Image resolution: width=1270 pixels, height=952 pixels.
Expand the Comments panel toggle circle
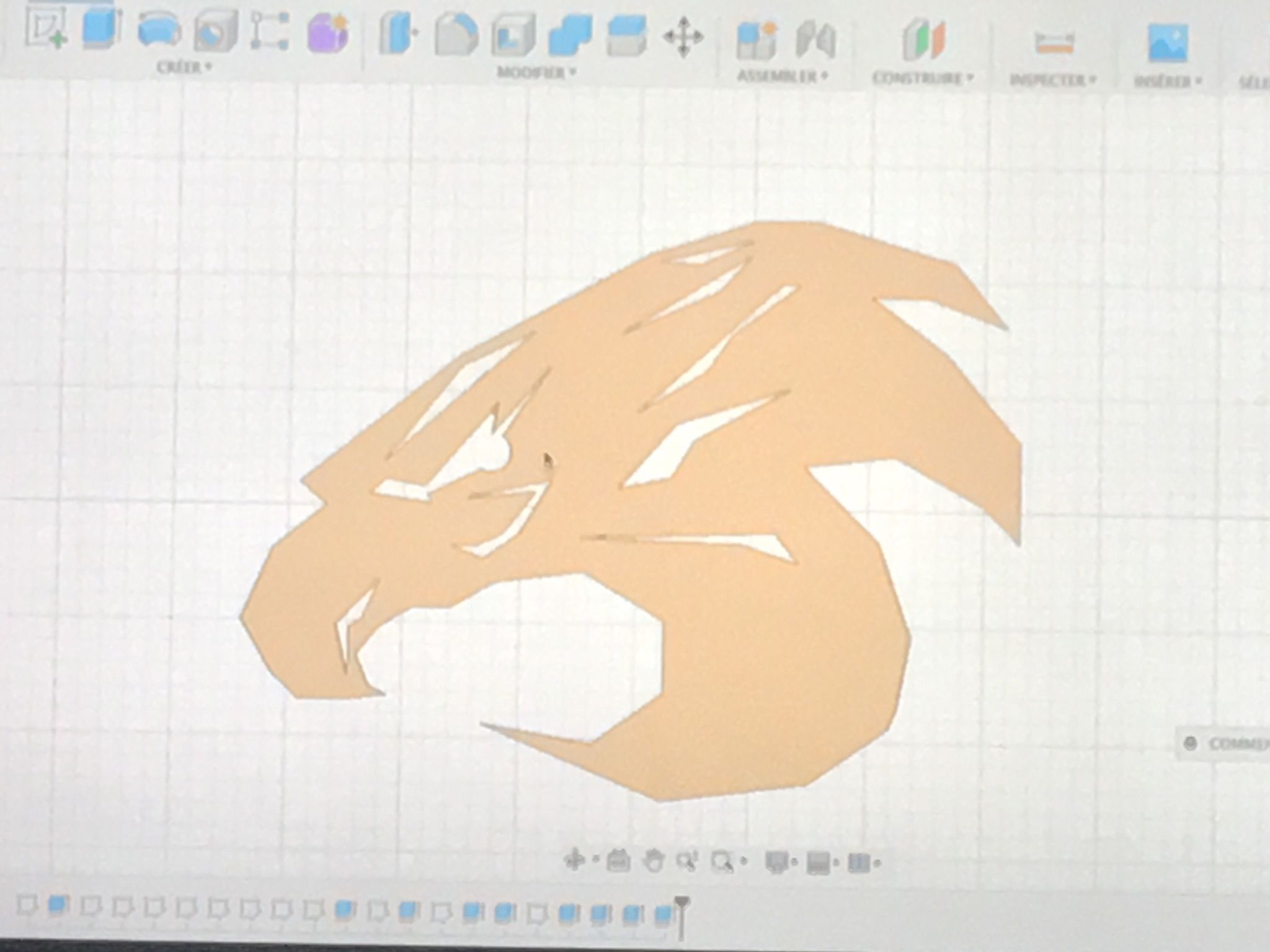[x=1189, y=744]
